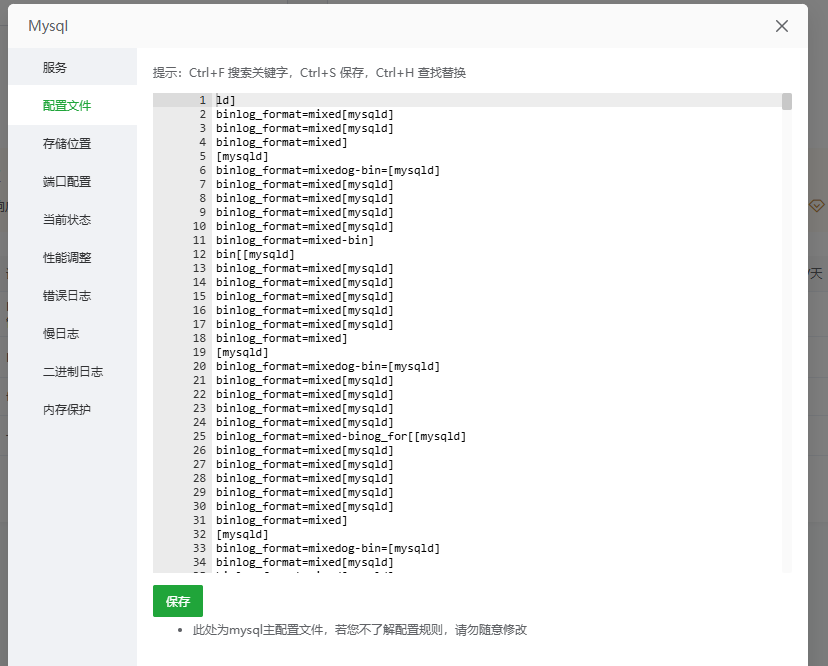Go to the 当前状态 tab

click(72, 220)
